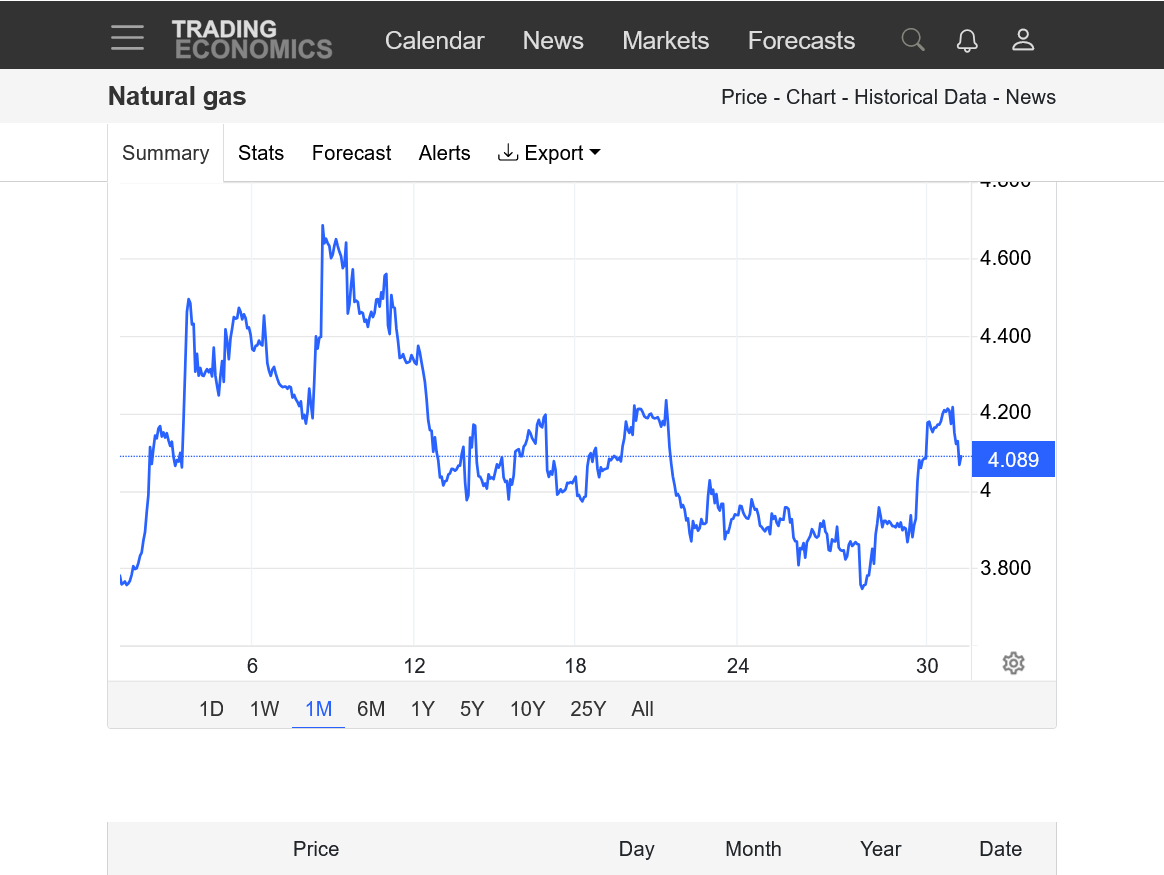
Task: Click the Trading Economics logo
Action: coord(251,39)
